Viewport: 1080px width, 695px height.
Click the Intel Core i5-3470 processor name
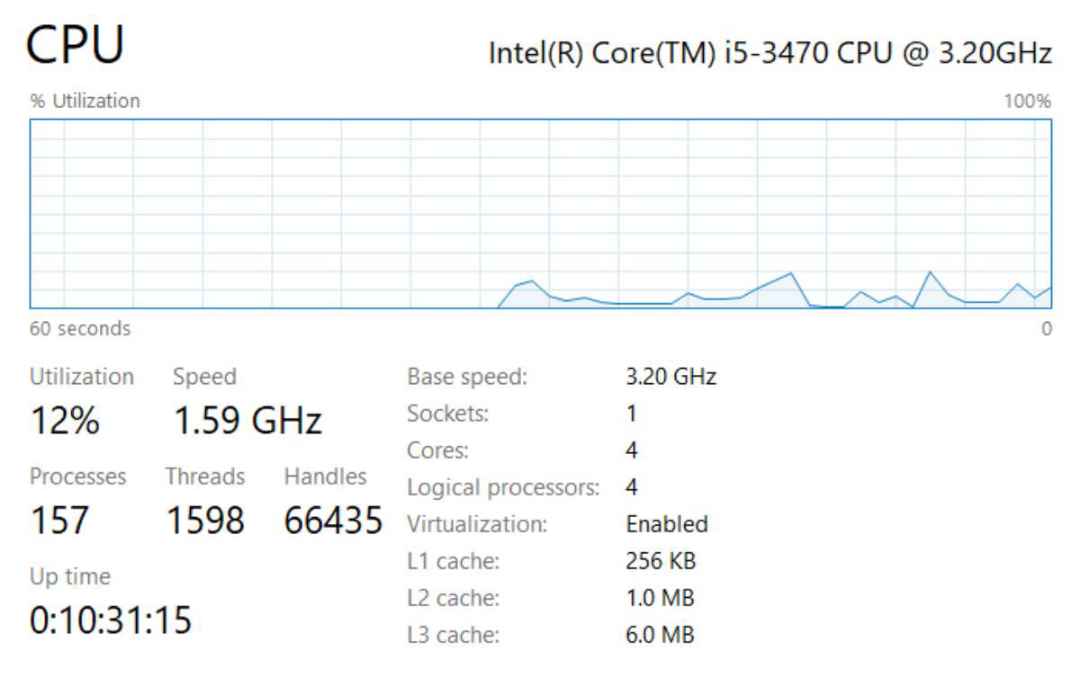[769, 54]
